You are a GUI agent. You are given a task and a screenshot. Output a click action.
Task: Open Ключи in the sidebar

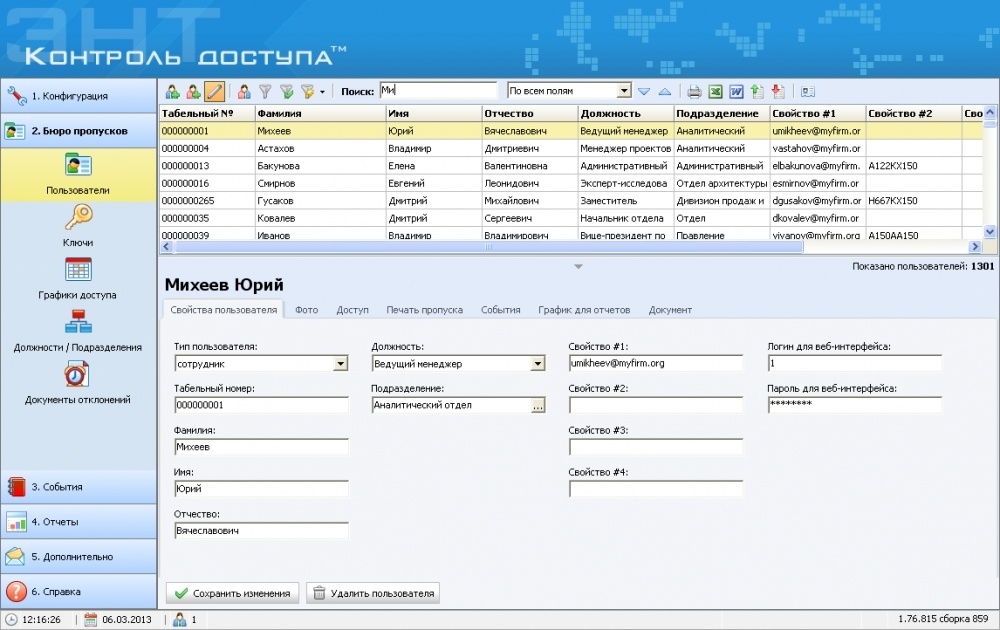coord(78,226)
